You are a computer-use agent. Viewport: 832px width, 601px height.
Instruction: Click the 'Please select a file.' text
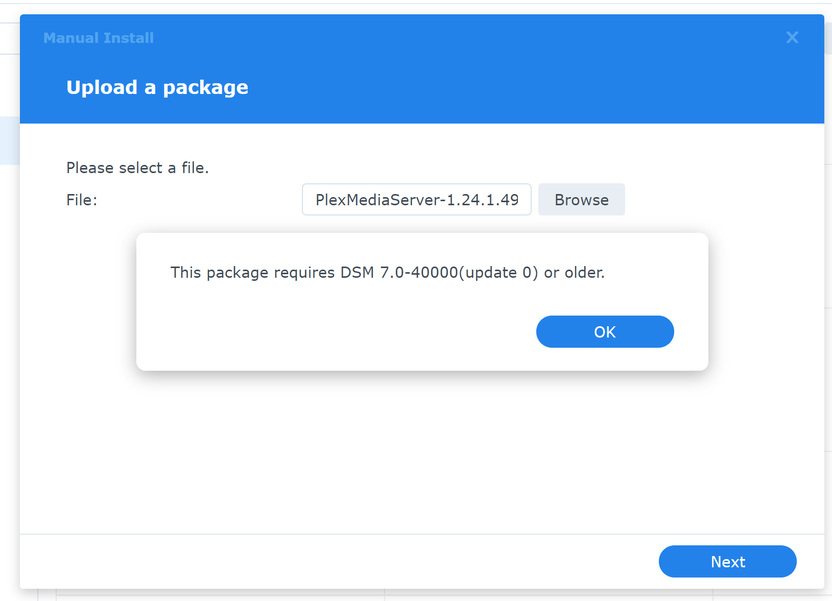pyautogui.click(x=137, y=168)
